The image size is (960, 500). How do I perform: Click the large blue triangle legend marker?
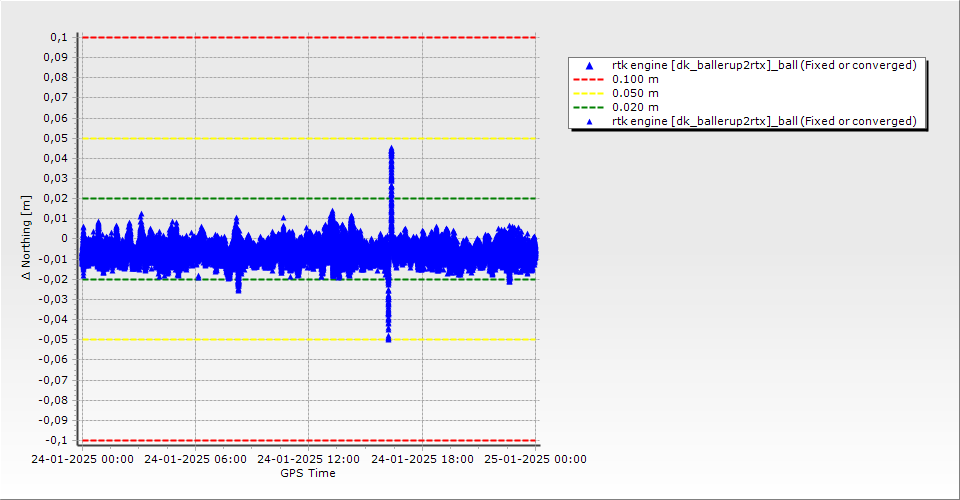coord(590,65)
